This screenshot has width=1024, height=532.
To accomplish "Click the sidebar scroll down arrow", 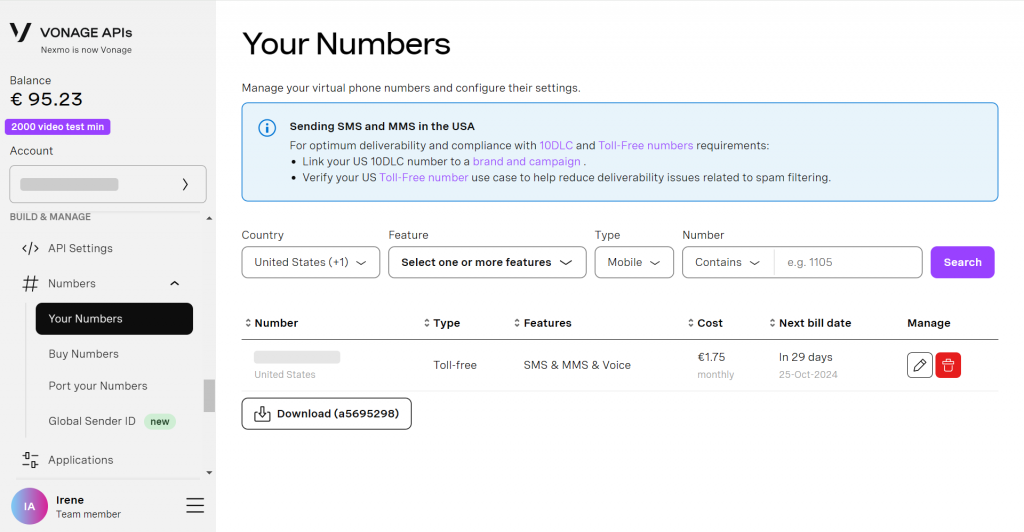I will point(209,473).
